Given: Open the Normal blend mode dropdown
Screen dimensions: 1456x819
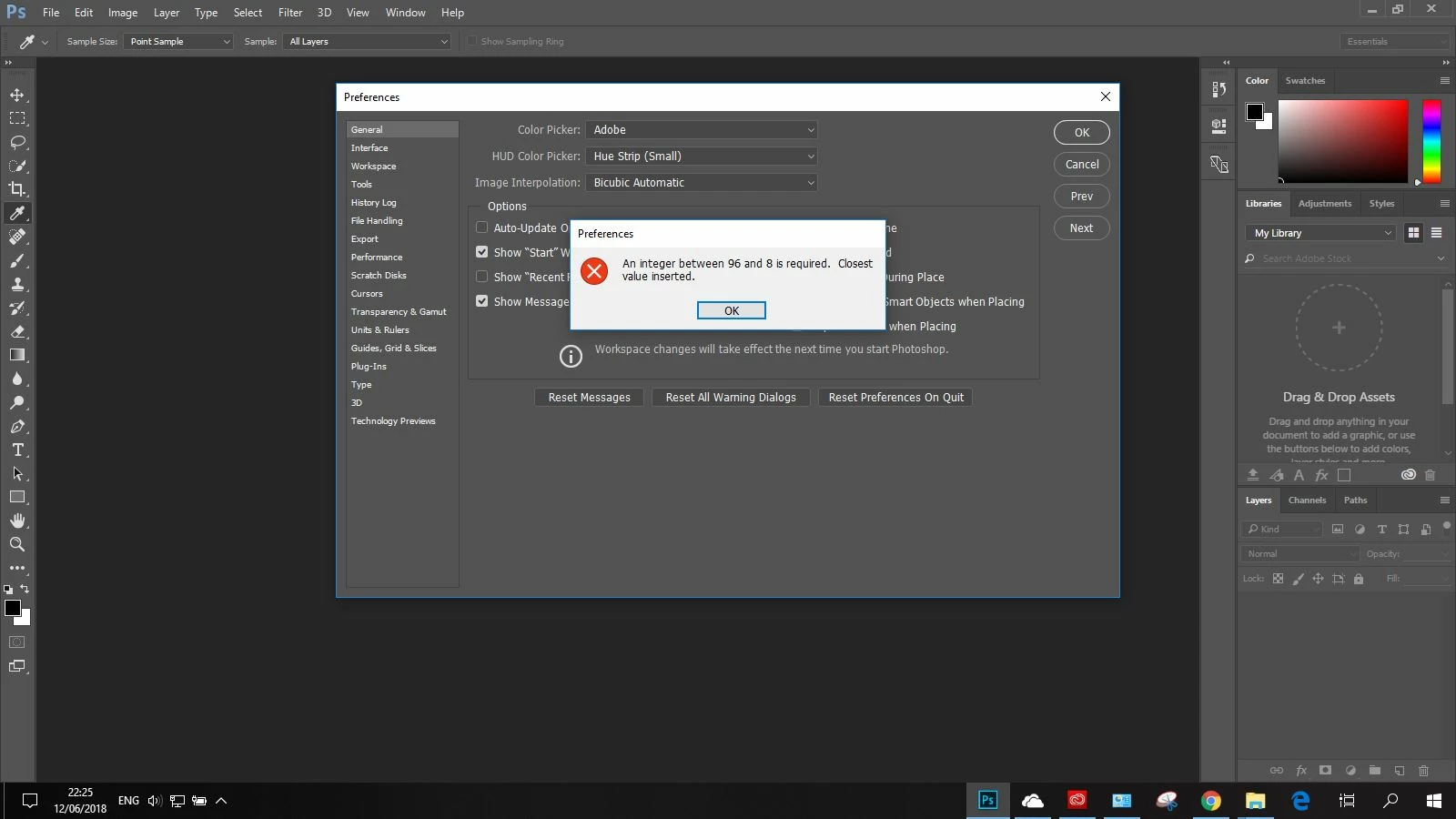Looking at the screenshot, I should (x=1299, y=553).
